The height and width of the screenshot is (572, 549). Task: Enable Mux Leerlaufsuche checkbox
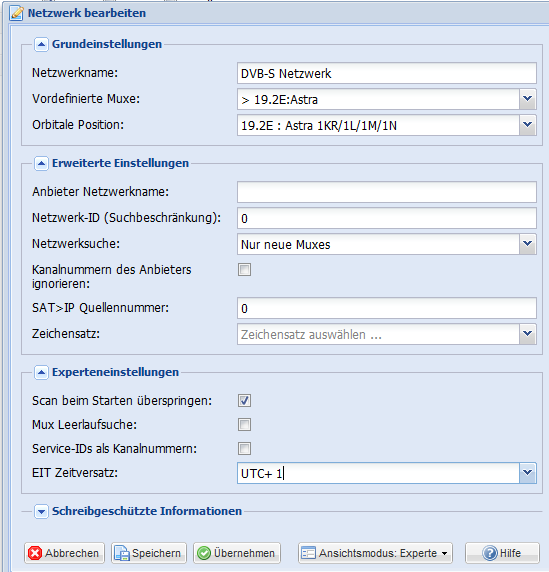click(x=244, y=424)
